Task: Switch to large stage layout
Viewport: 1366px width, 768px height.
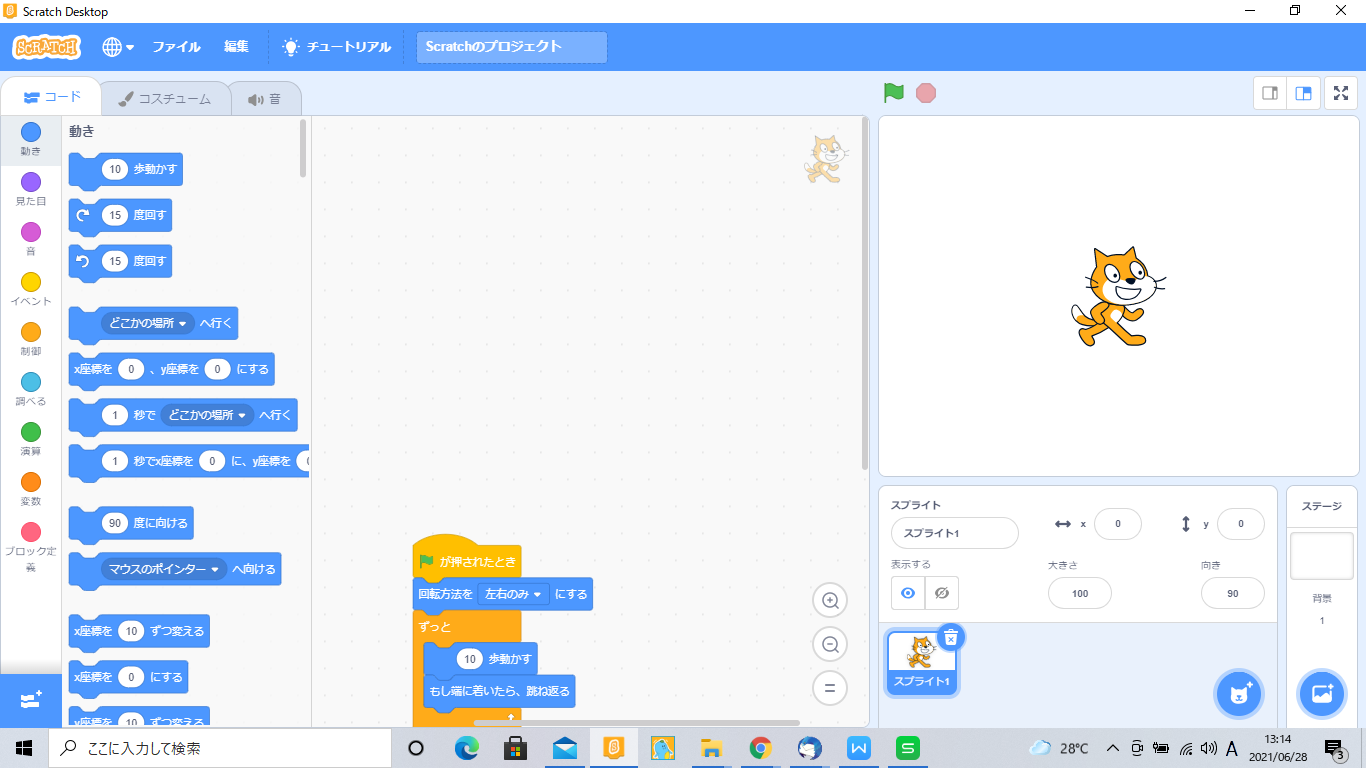Action: (1304, 93)
